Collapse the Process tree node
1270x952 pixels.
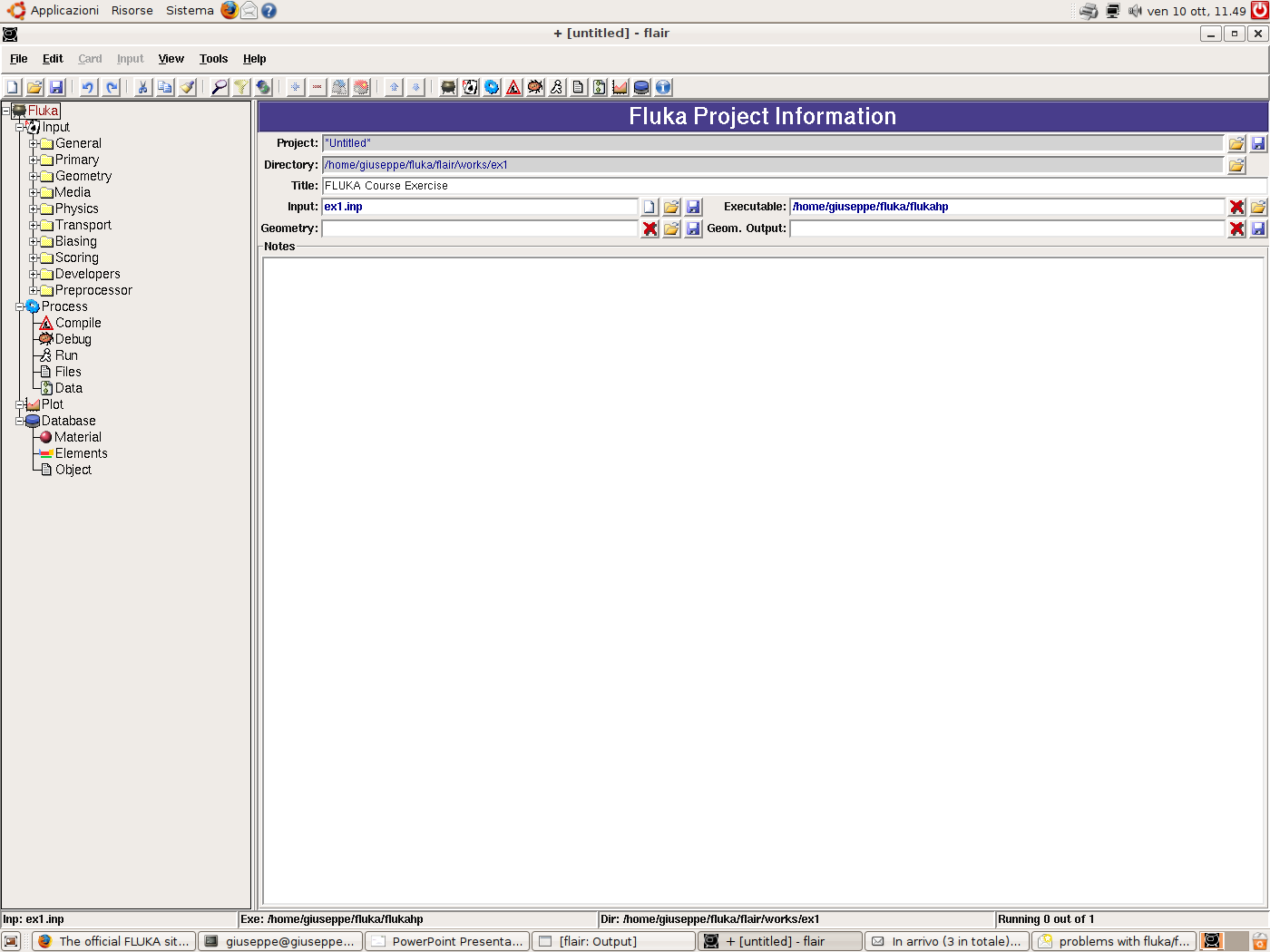19,306
